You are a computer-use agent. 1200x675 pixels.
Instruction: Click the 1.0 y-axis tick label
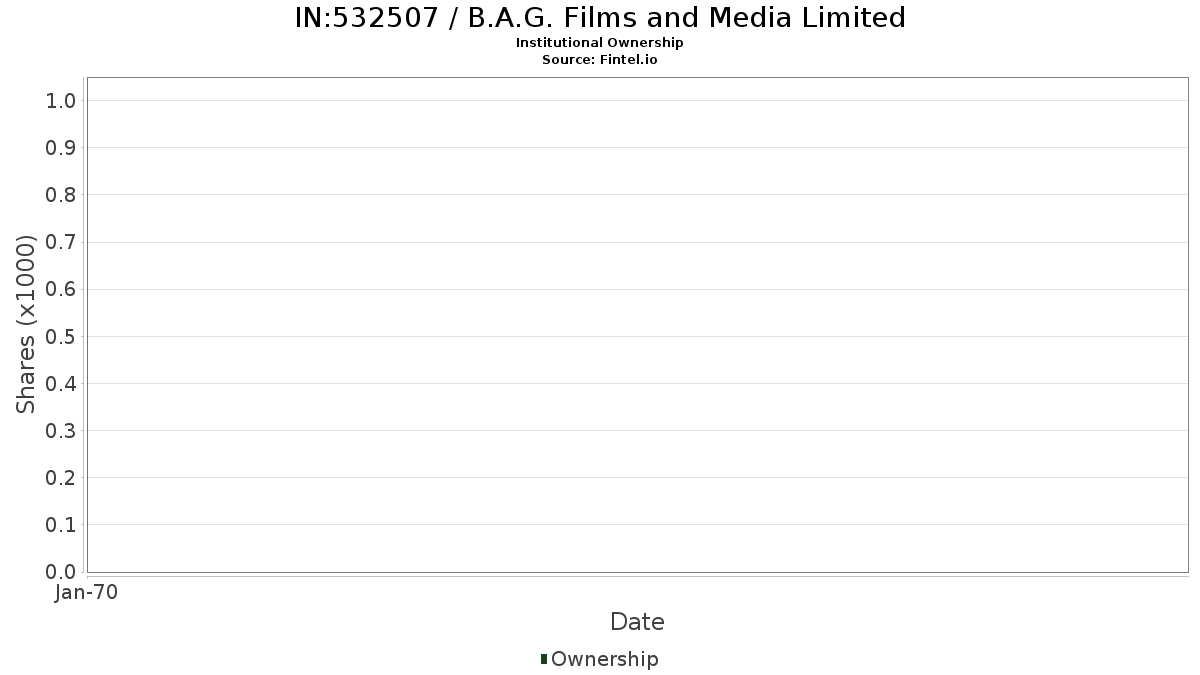61,100
